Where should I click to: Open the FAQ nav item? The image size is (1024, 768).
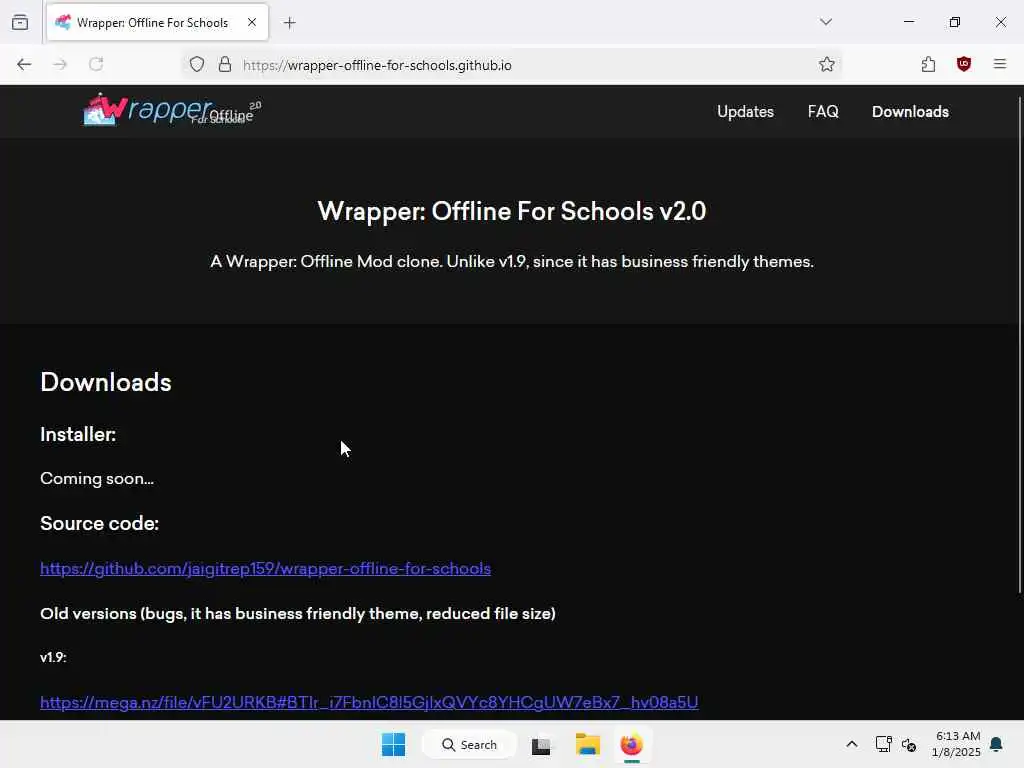823,112
